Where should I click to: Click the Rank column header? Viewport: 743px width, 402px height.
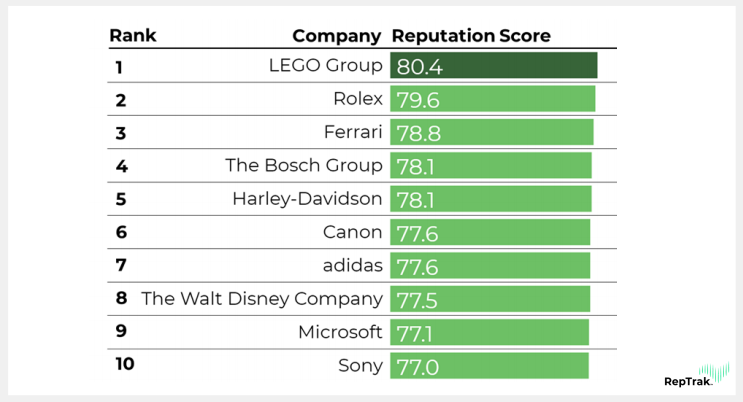click(133, 36)
